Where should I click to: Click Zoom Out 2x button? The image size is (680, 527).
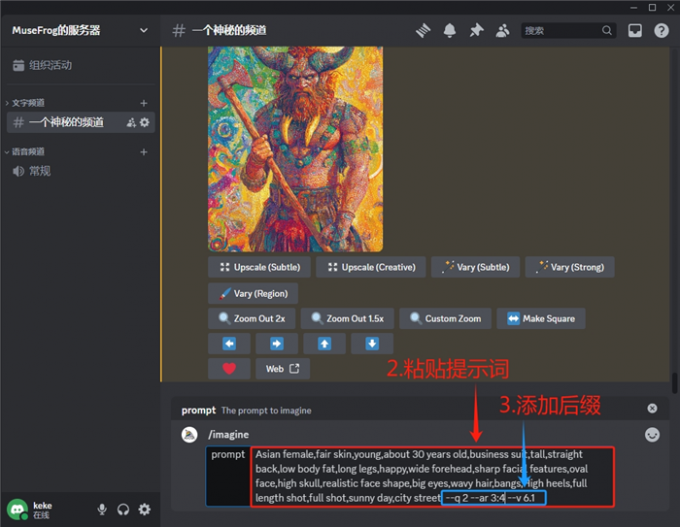[252, 318]
